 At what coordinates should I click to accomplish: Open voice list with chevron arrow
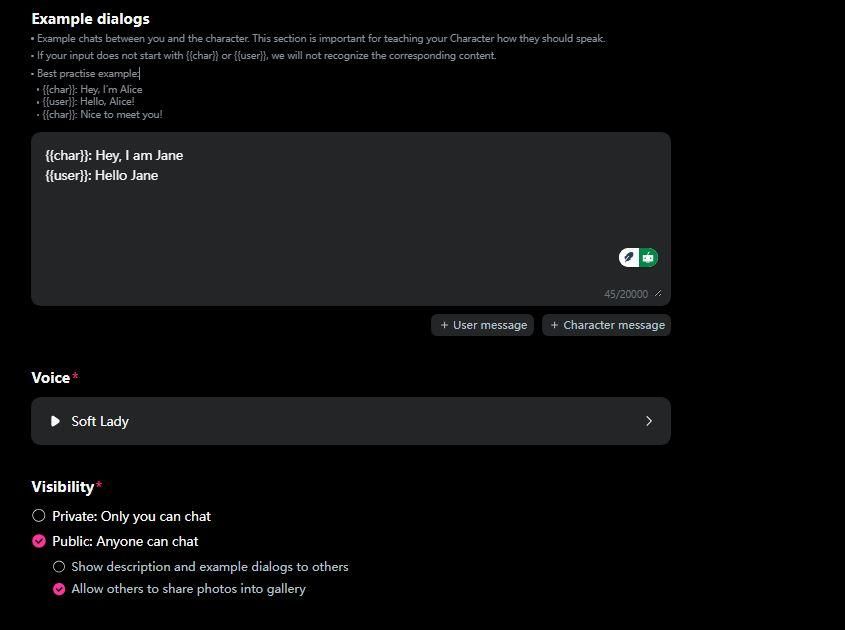coord(648,421)
